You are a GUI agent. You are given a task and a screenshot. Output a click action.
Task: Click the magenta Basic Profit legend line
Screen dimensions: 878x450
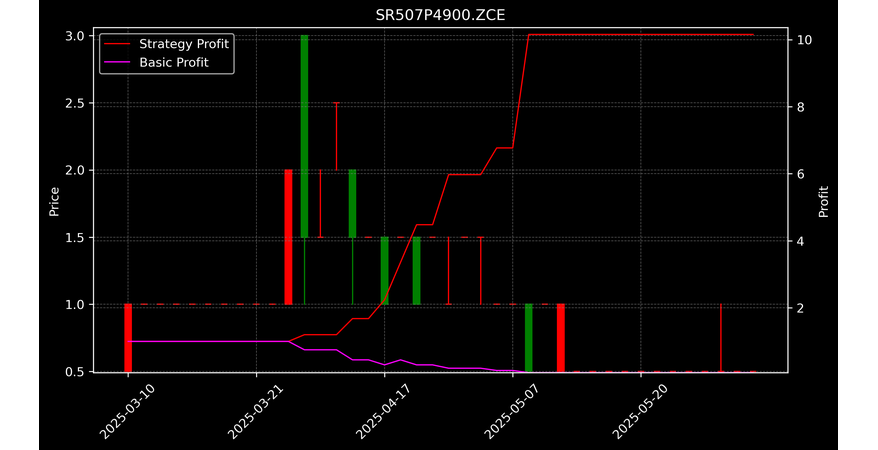117,63
